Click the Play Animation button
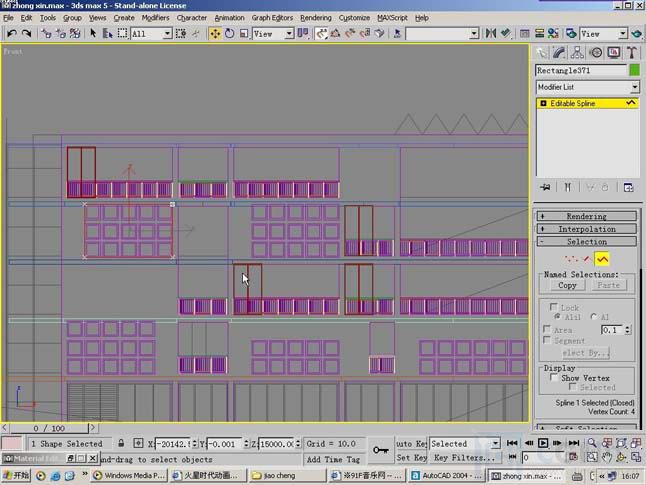Image resolution: width=646 pixels, height=485 pixels. coord(543,443)
